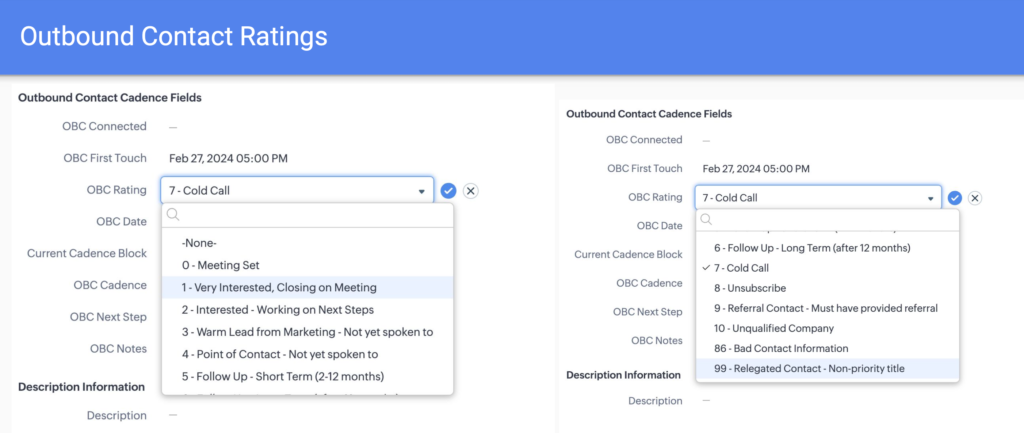Expand the left OBC Rating dropdown arrow
The image size is (1024, 433).
click(422, 190)
